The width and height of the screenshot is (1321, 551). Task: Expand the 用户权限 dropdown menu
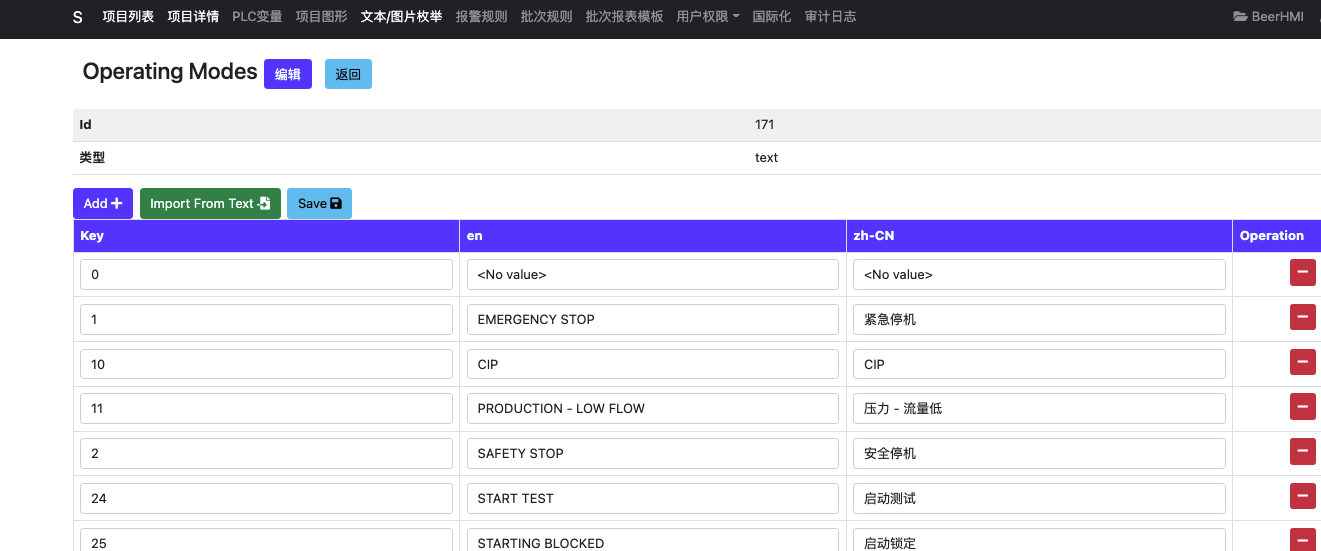[707, 17]
